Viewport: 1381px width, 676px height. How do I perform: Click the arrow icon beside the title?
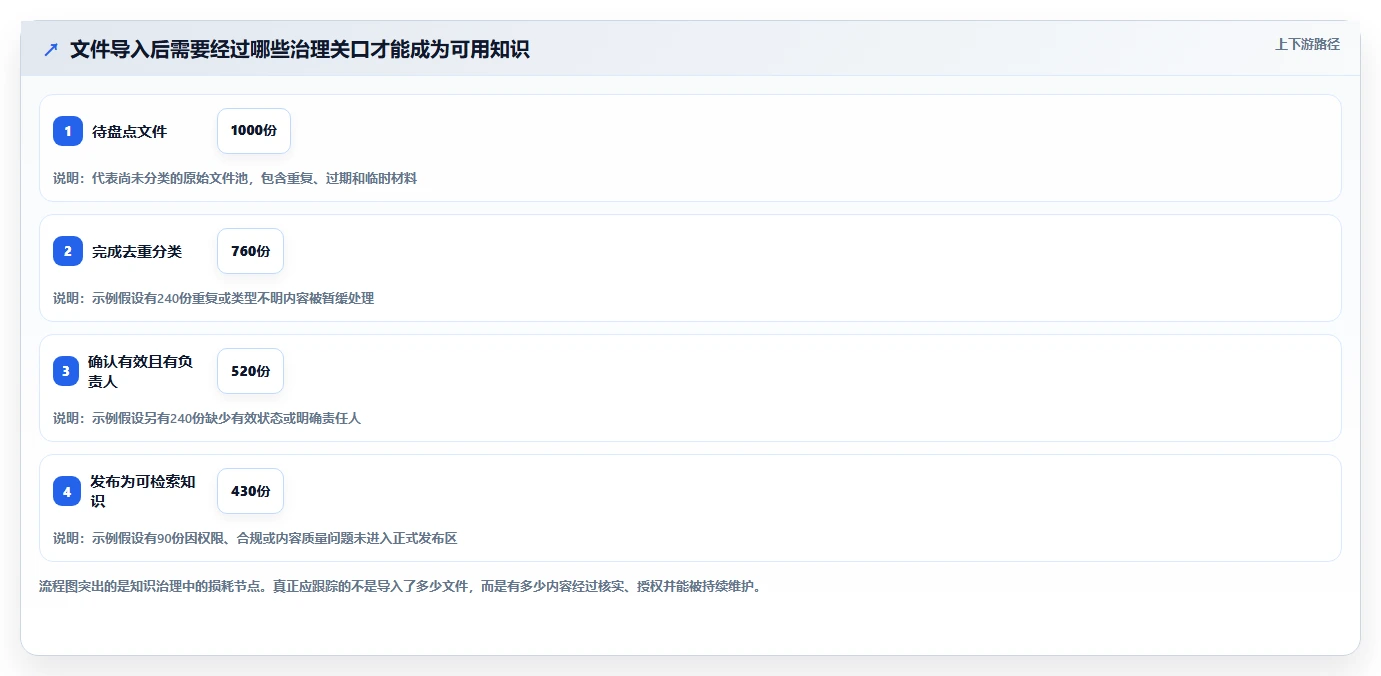(51, 50)
